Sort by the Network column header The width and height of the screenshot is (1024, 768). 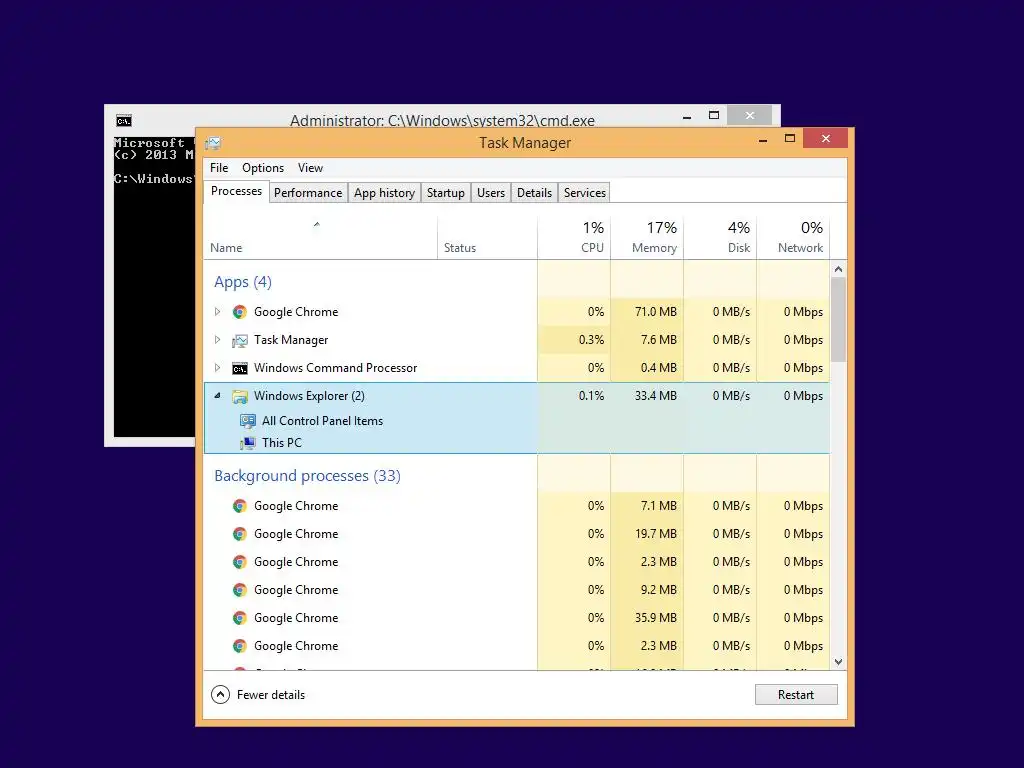click(x=793, y=238)
